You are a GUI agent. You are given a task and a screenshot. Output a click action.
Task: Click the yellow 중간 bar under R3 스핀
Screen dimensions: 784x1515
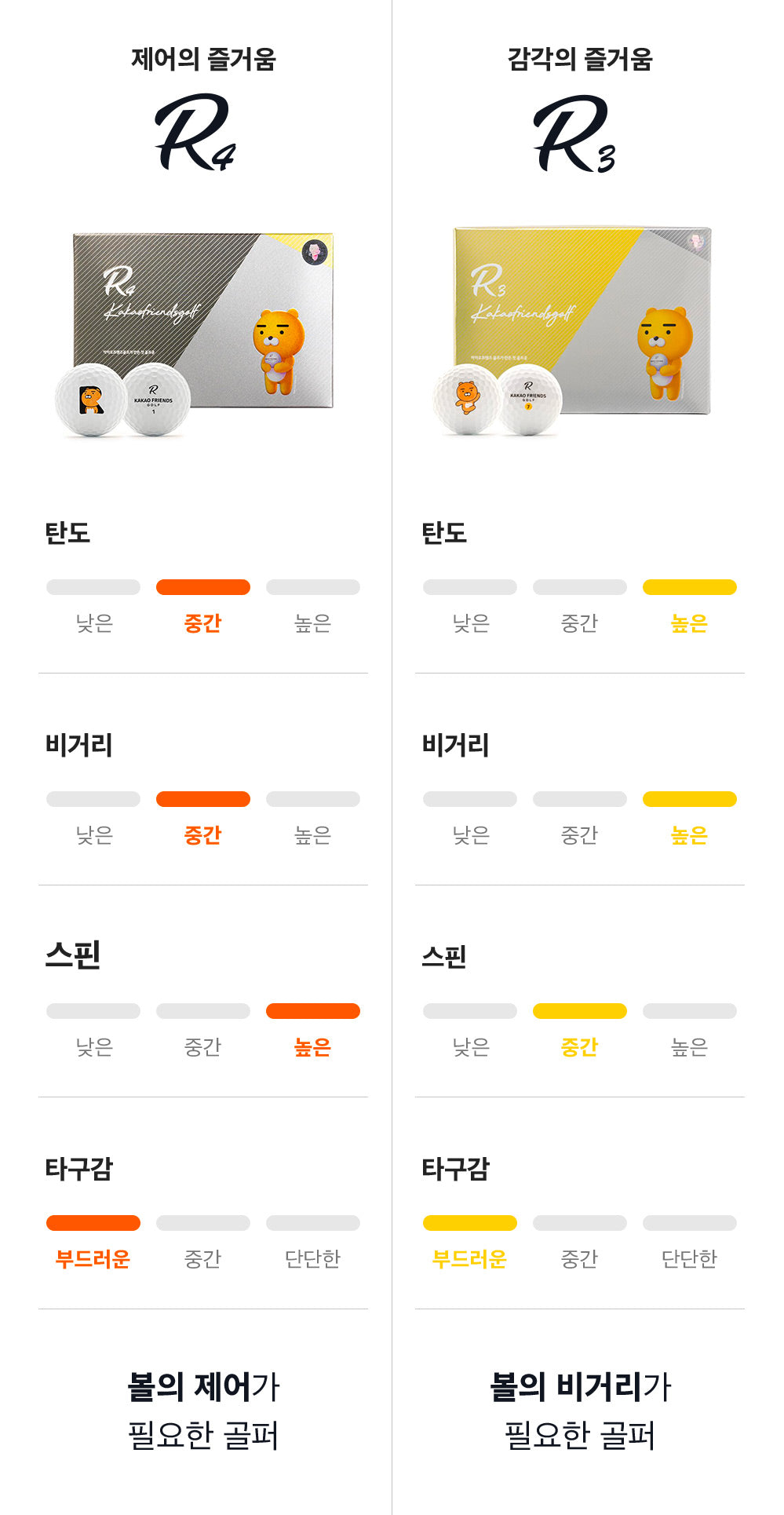[579, 1011]
